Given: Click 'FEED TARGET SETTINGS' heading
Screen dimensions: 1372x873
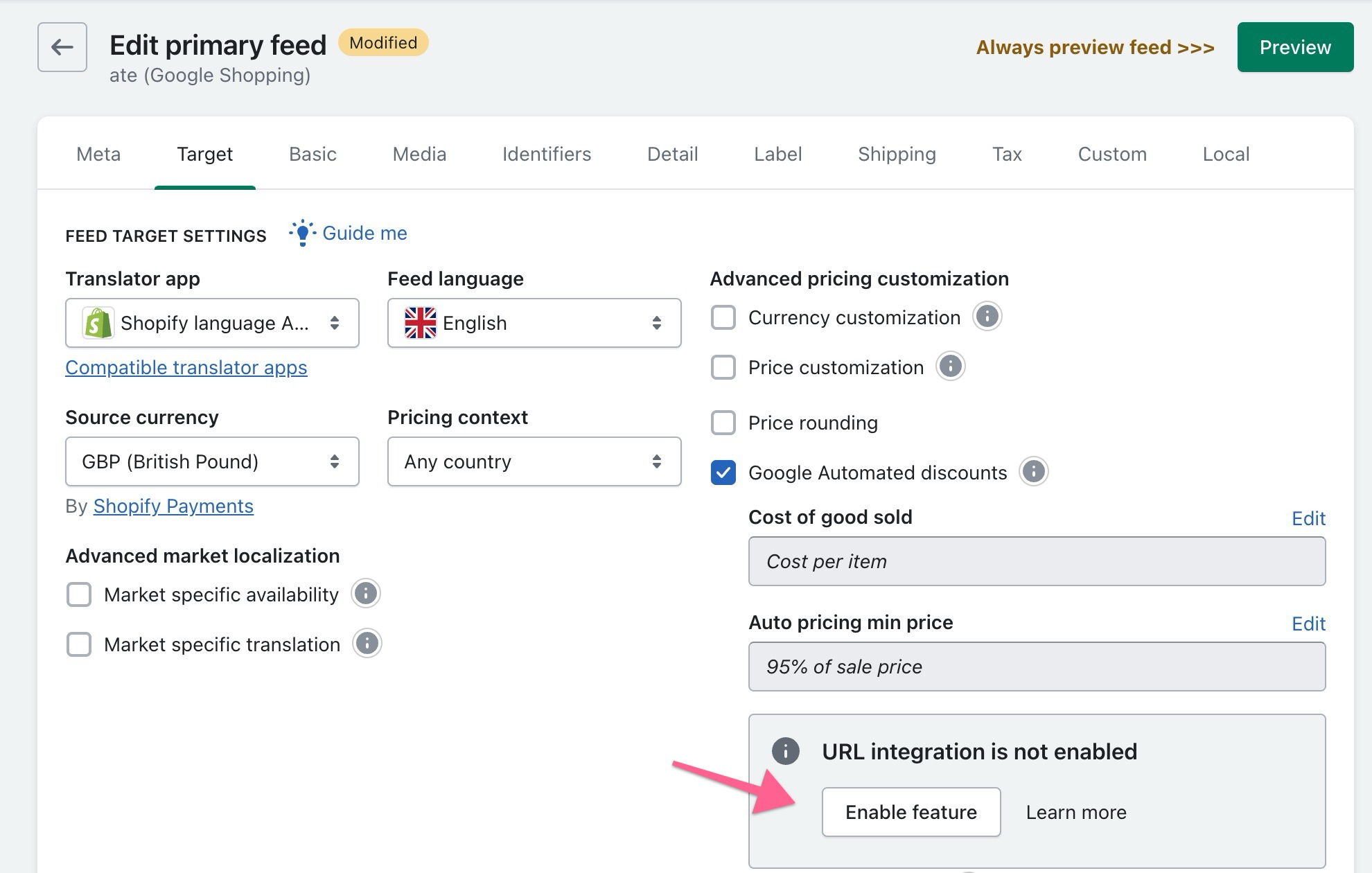Looking at the screenshot, I should [166, 236].
